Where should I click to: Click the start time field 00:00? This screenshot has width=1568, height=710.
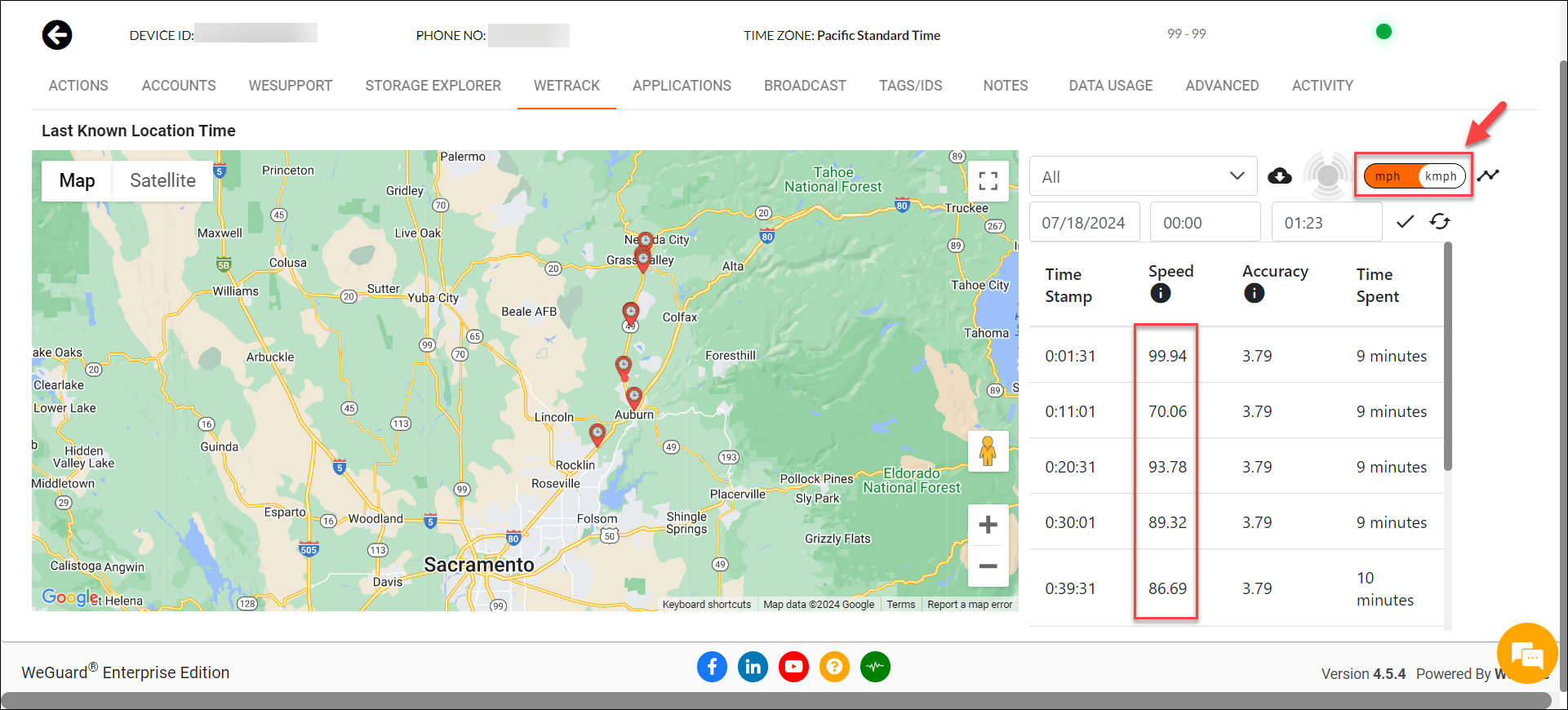tap(1206, 222)
